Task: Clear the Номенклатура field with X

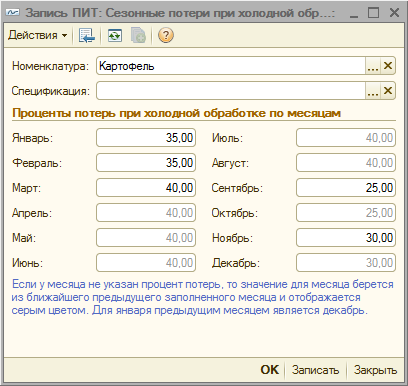Action: [388, 66]
